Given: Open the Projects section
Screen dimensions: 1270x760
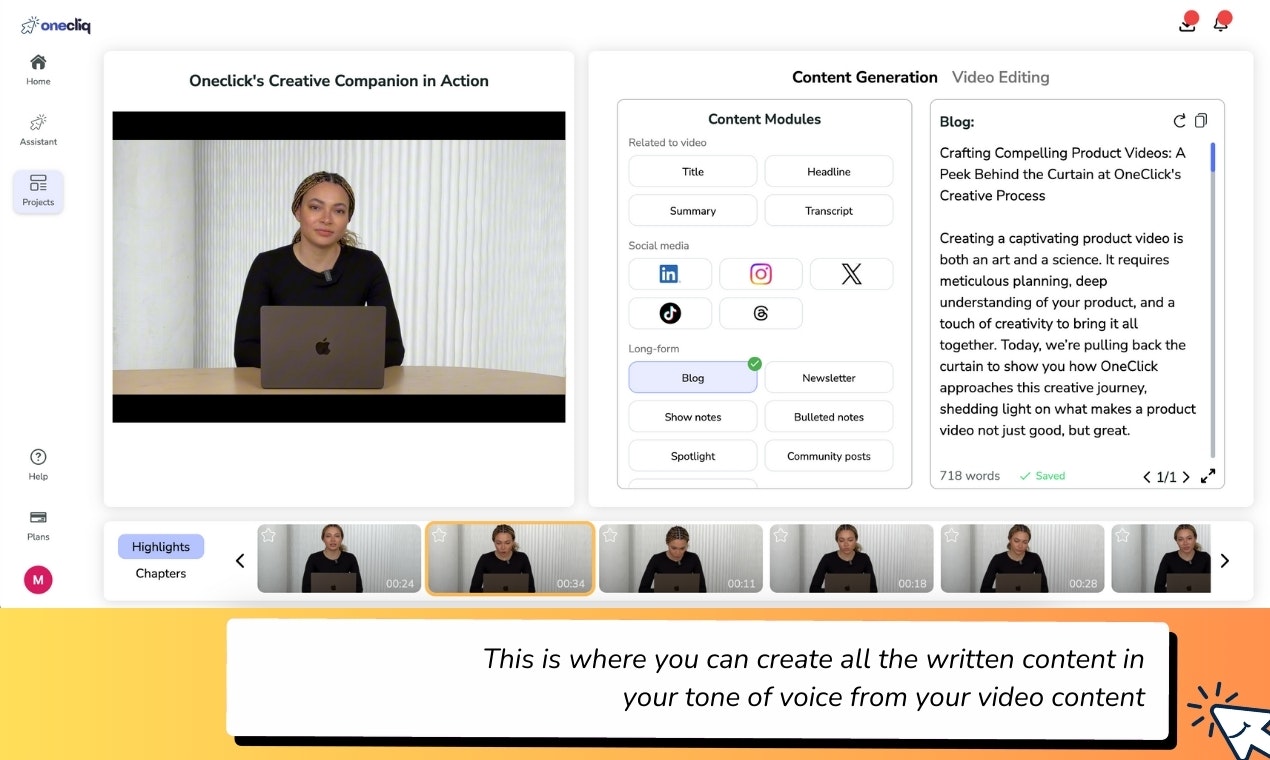Looking at the screenshot, I should [38, 190].
